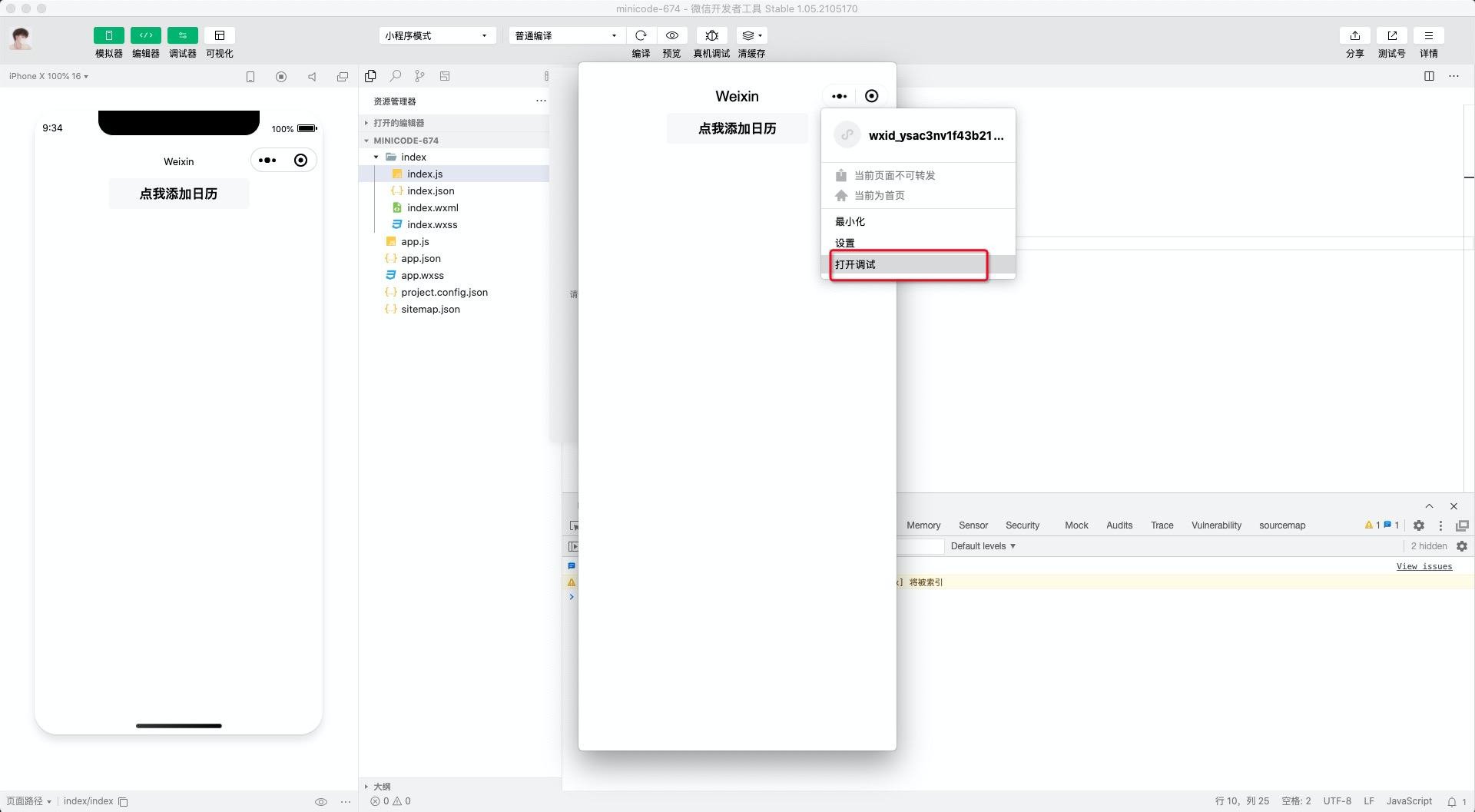Viewport: 1475px width, 812px height.
Task: Open the 小程序模式 mode dropdown
Action: [x=436, y=35]
